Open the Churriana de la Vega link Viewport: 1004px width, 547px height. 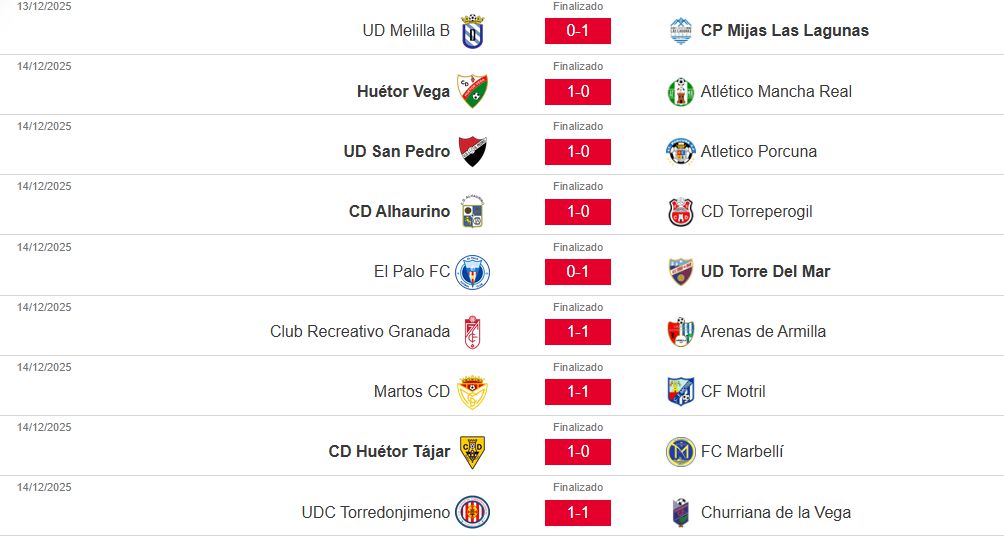coord(776,512)
